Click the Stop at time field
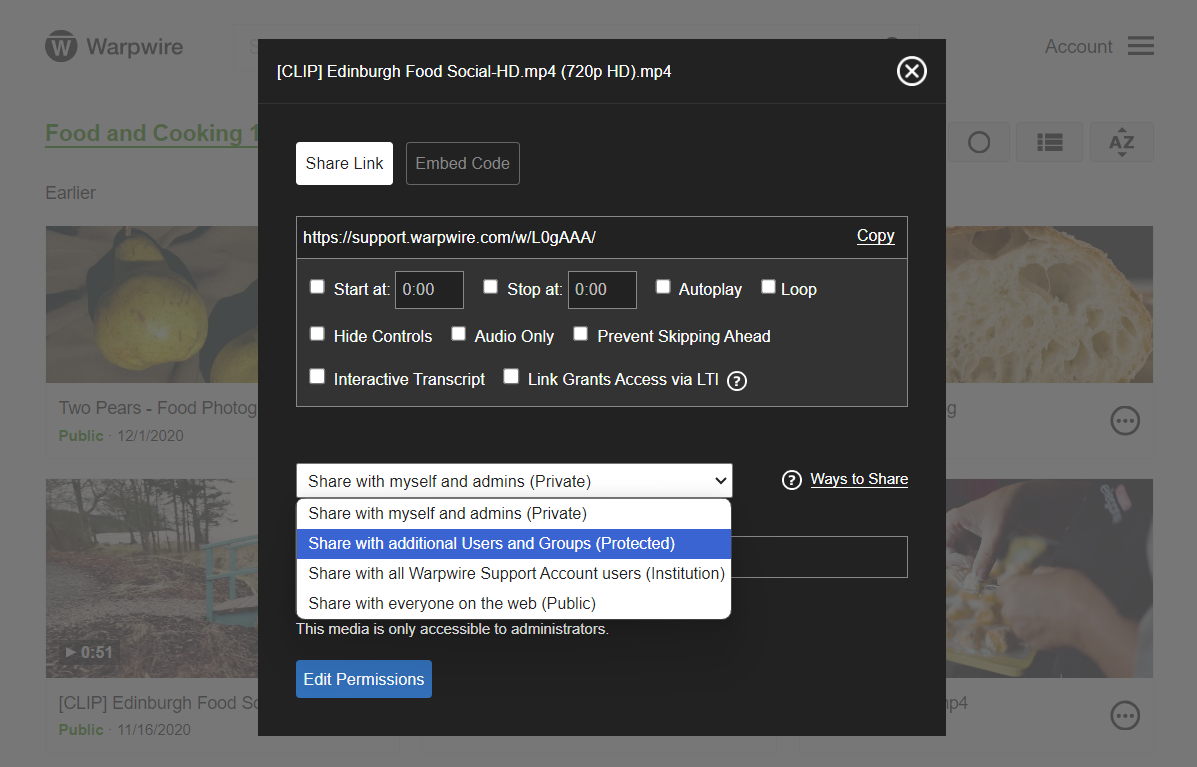1197x767 pixels. [602, 290]
